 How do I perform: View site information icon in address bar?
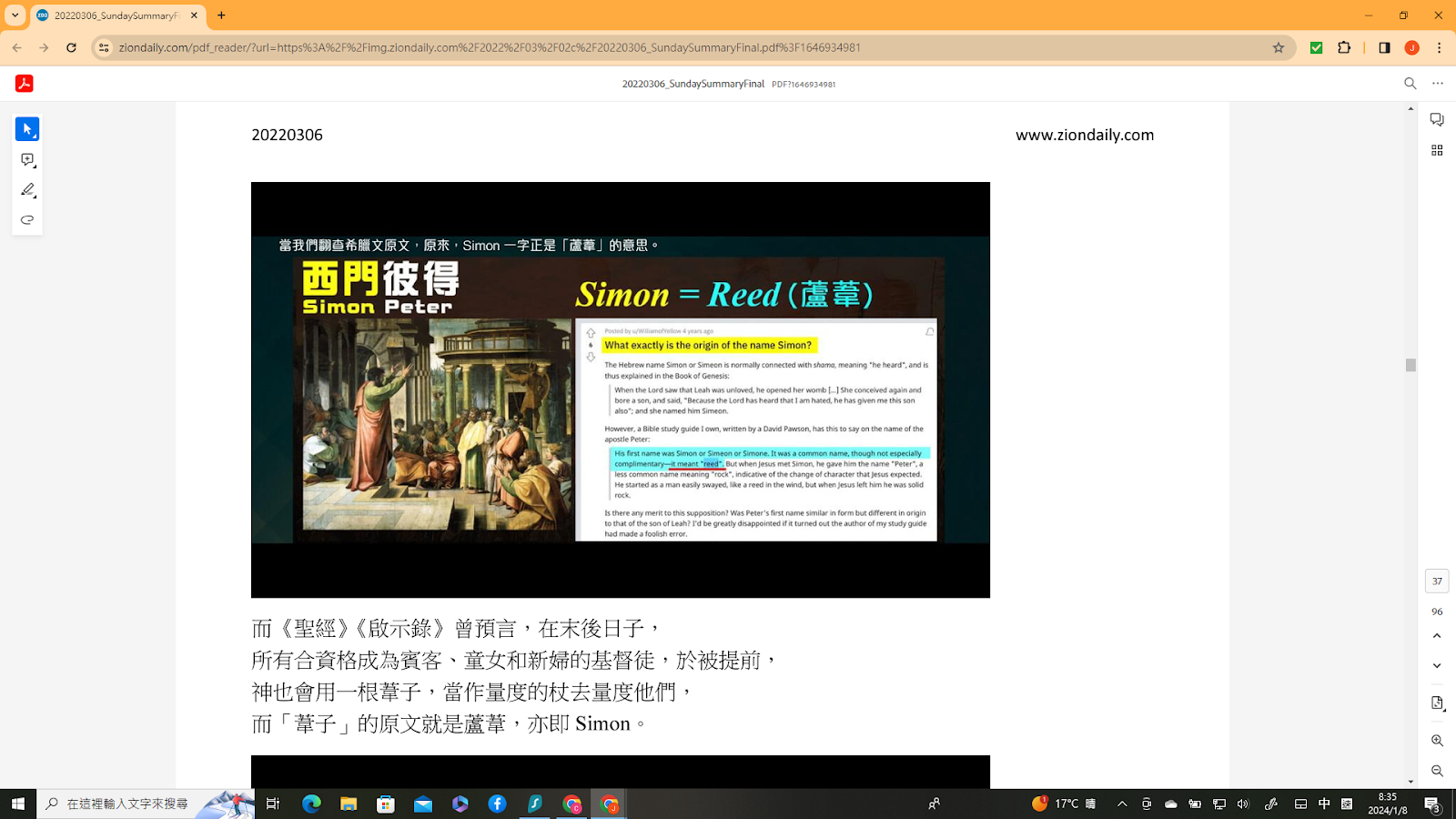(x=104, y=47)
